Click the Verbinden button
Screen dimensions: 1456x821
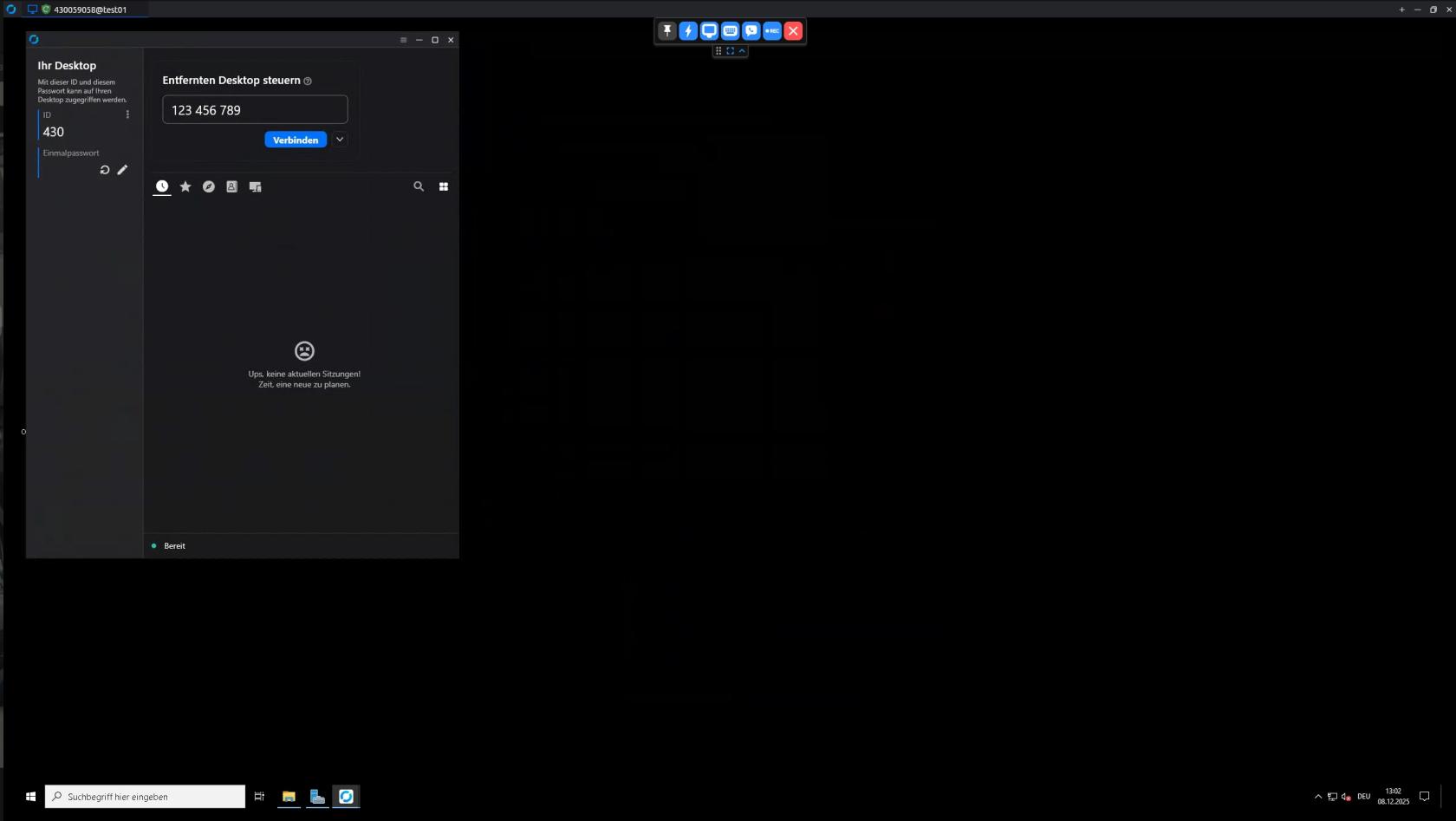tap(296, 140)
